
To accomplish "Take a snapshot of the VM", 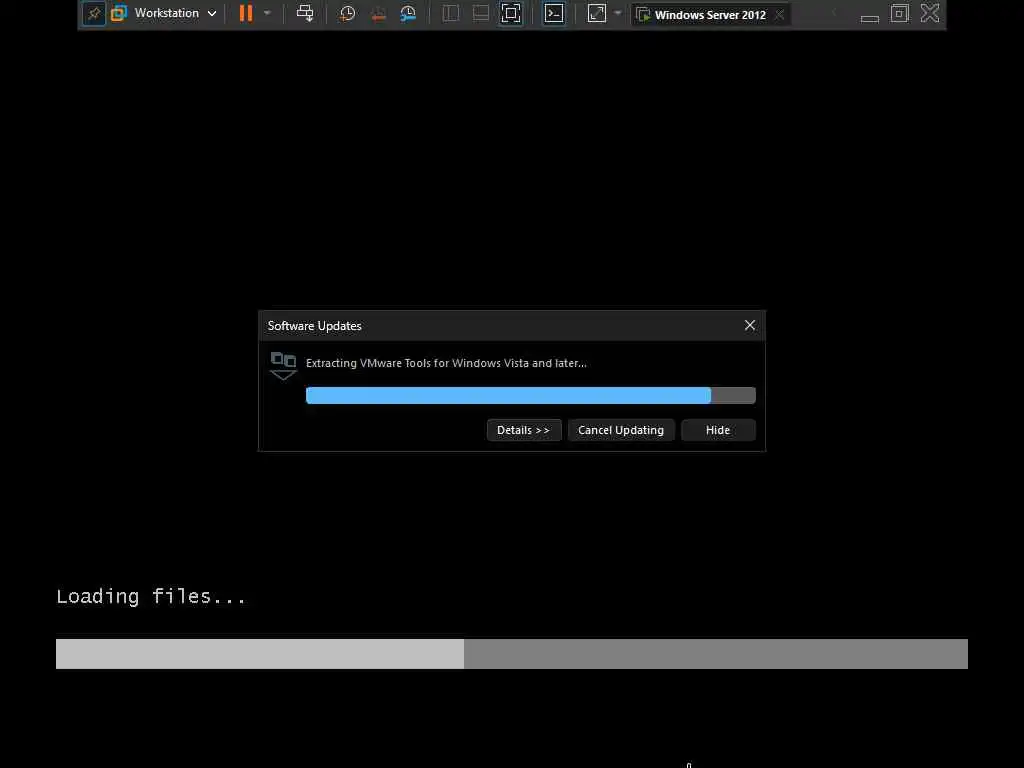I will tap(347, 13).
